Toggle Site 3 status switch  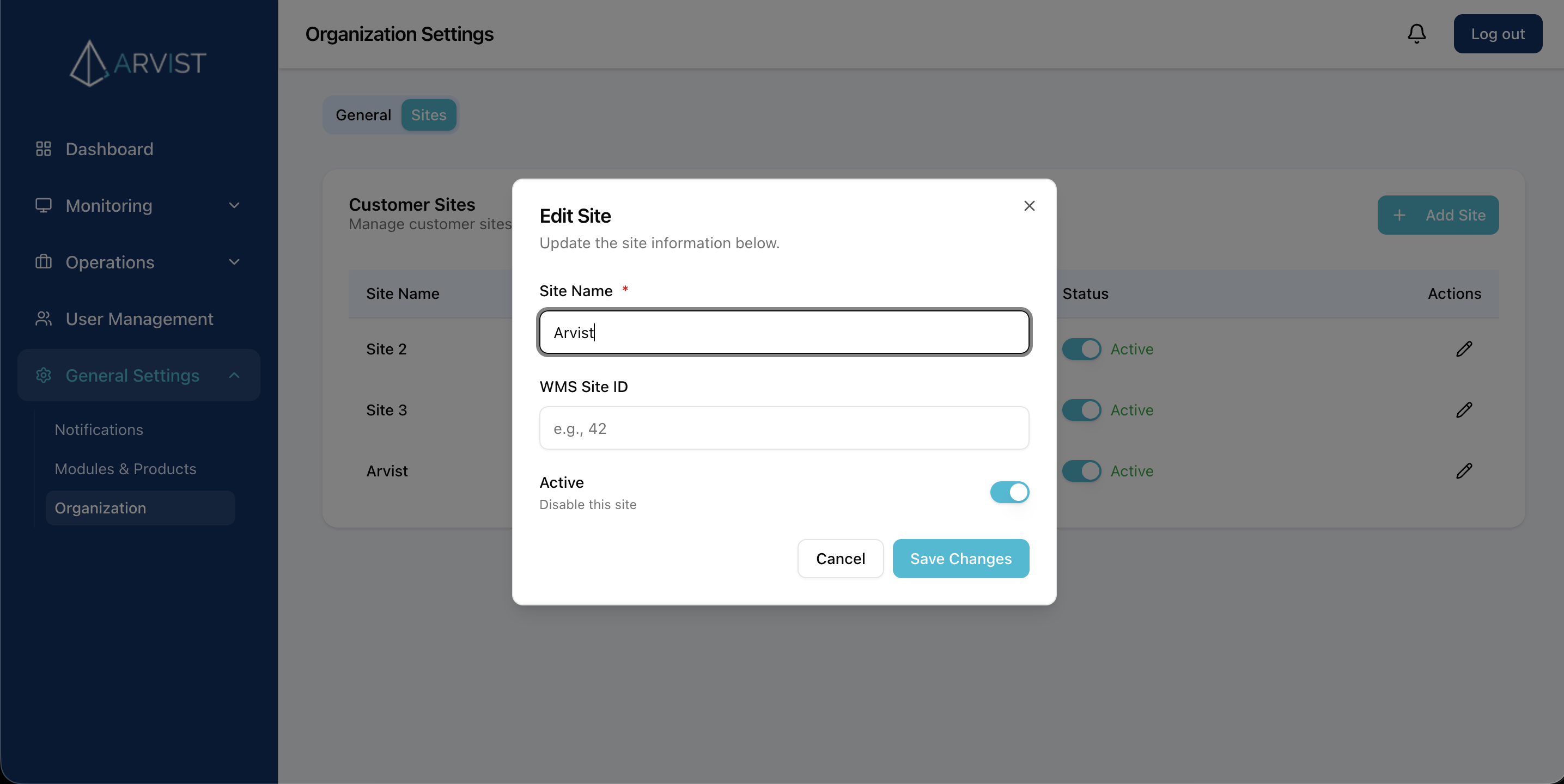1081,410
